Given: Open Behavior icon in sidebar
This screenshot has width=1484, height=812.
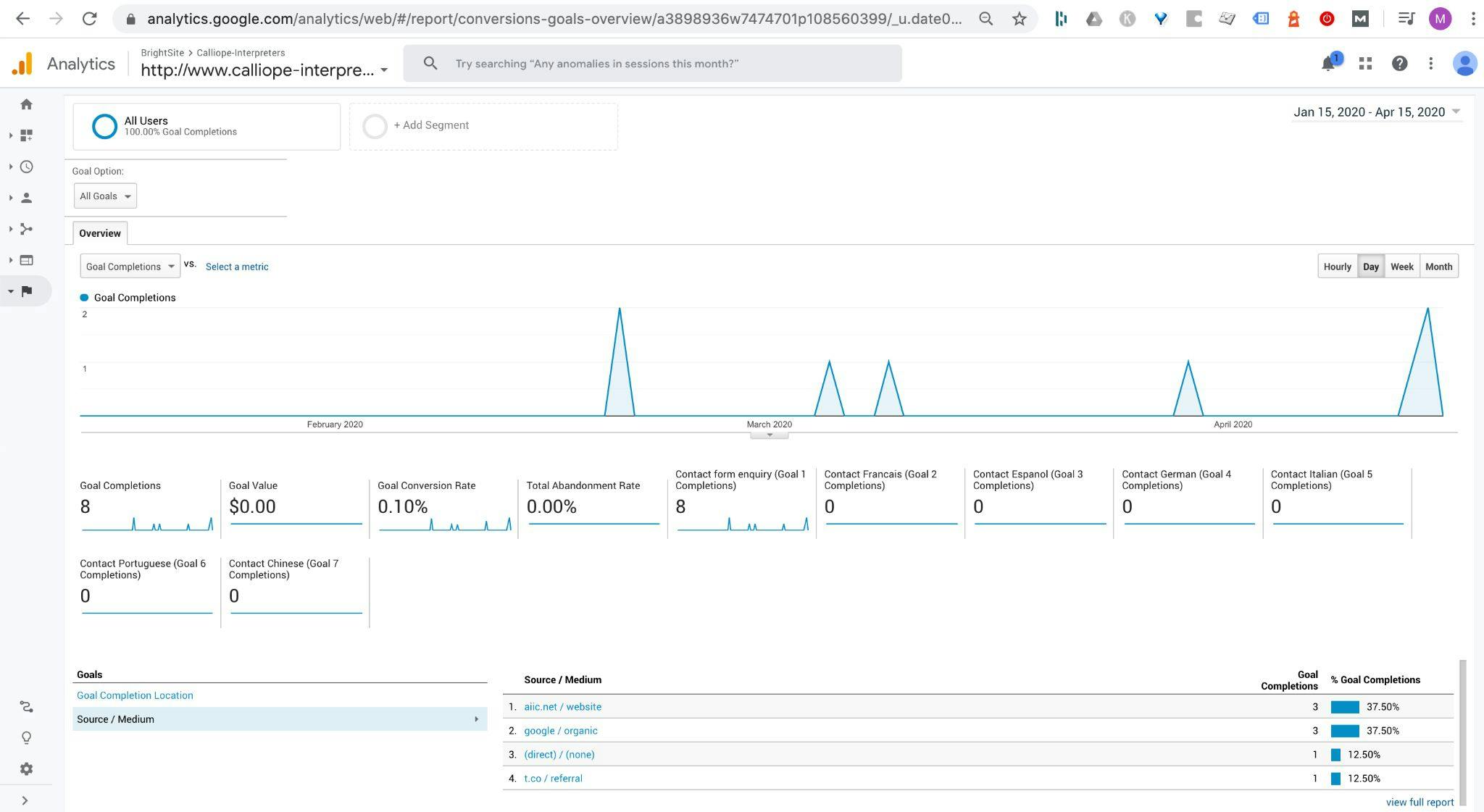Looking at the screenshot, I should pos(27,260).
